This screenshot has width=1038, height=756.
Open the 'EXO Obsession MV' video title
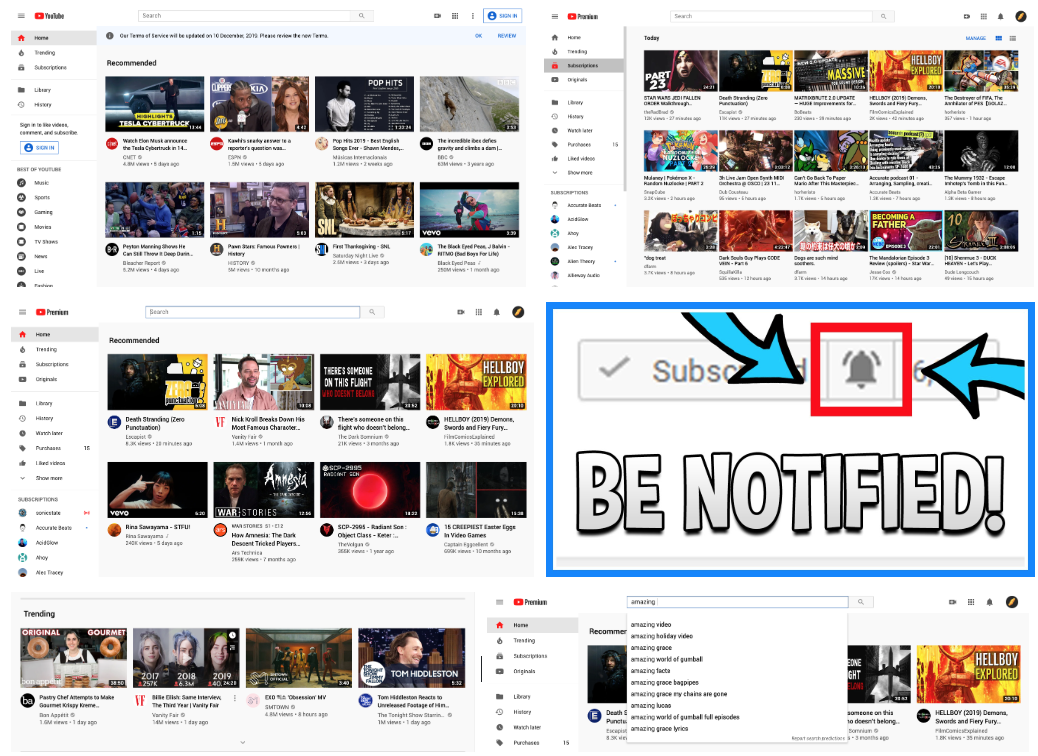[x=295, y=698]
